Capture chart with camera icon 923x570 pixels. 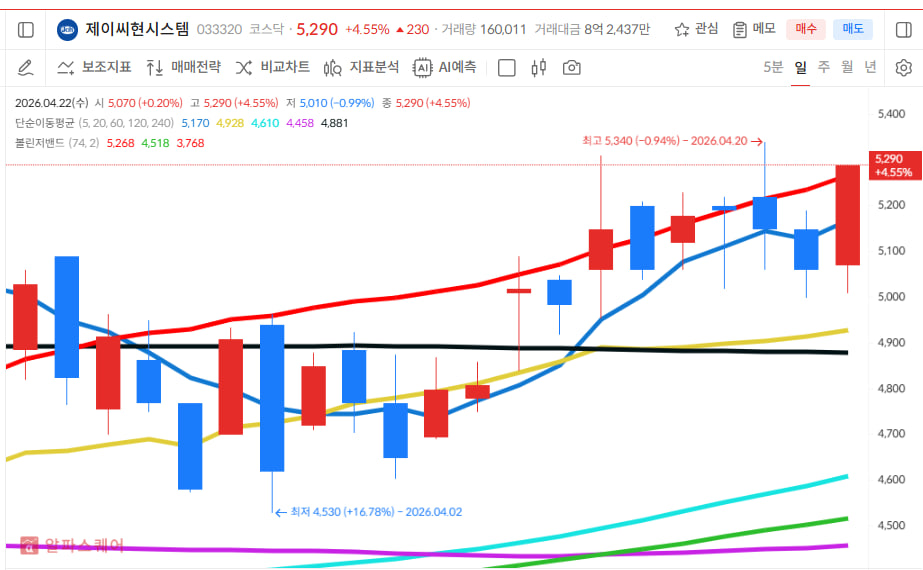pyautogui.click(x=571, y=68)
